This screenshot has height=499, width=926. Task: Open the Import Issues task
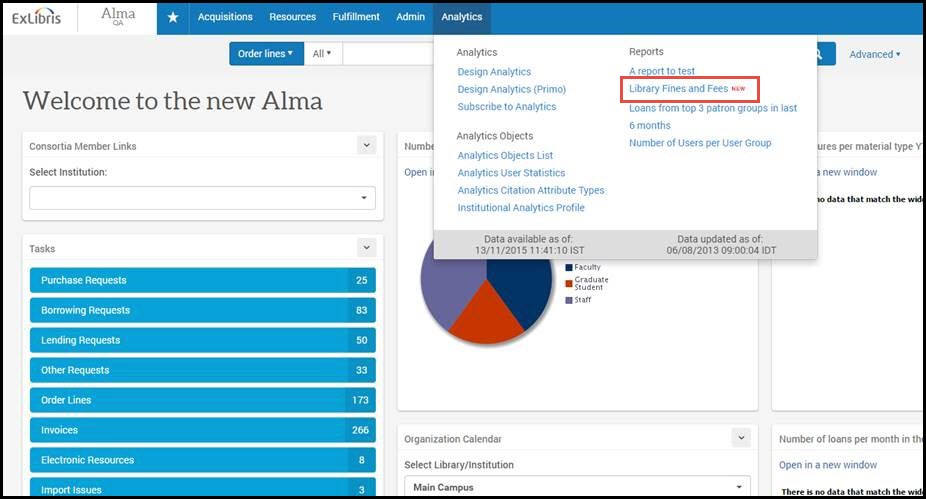pyautogui.click(x=203, y=488)
